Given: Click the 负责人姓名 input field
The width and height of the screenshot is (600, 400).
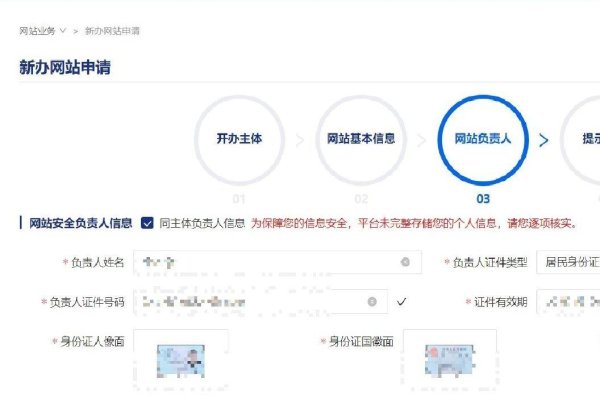Looking at the screenshot, I should tap(277, 262).
